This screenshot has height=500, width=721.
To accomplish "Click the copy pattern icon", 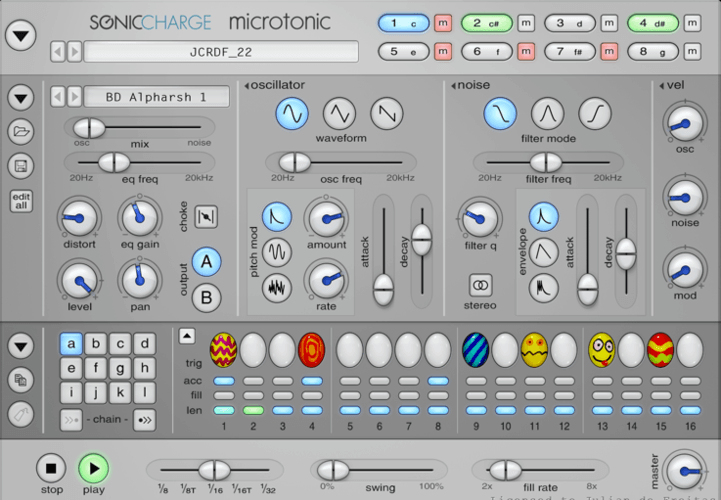I will pos(21,380).
